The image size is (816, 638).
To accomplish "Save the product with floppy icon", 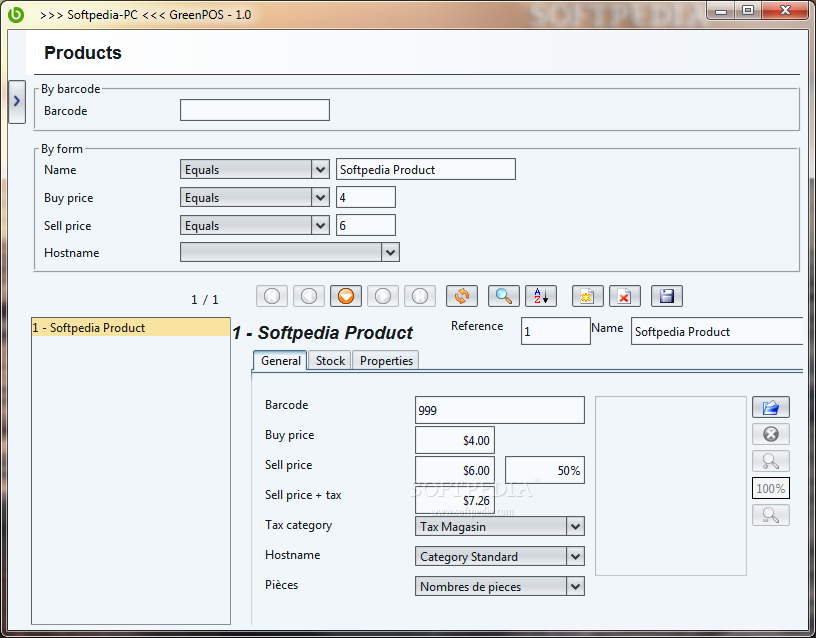I will [x=667, y=296].
